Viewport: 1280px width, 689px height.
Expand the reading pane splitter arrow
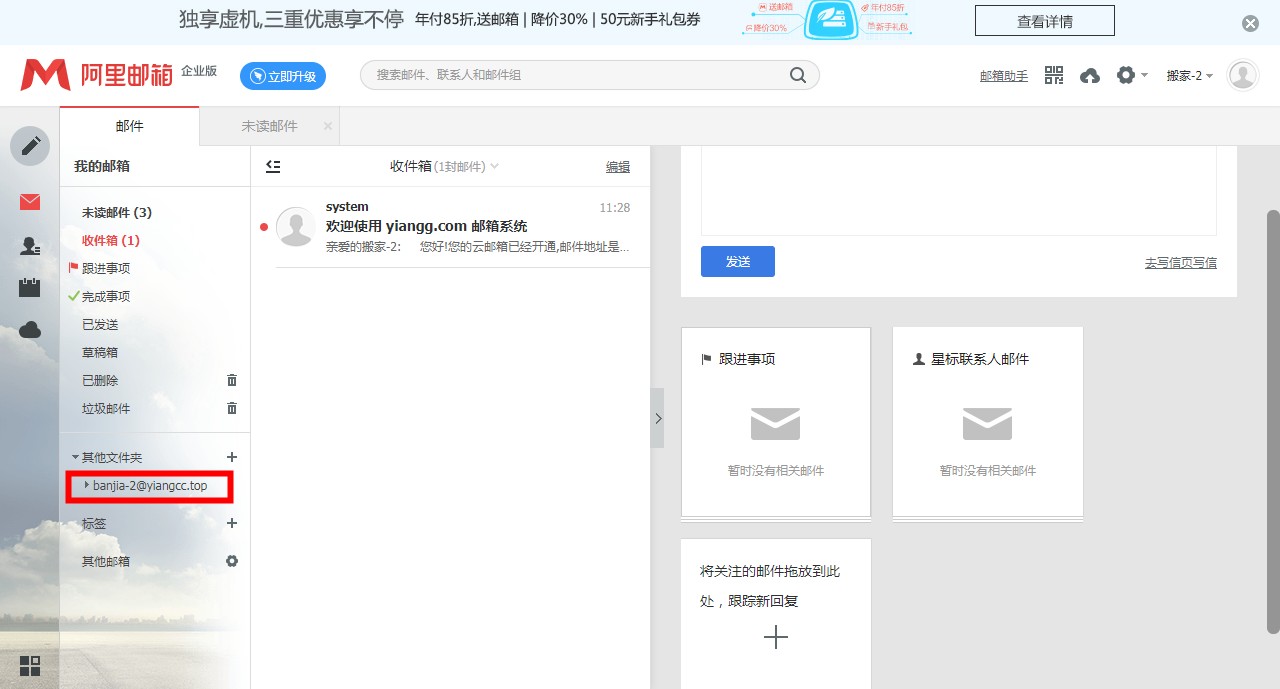(x=657, y=418)
